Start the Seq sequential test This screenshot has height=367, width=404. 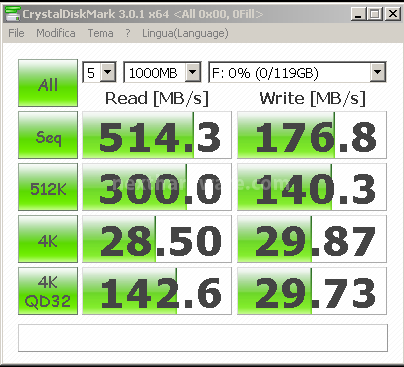tap(48, 135)
